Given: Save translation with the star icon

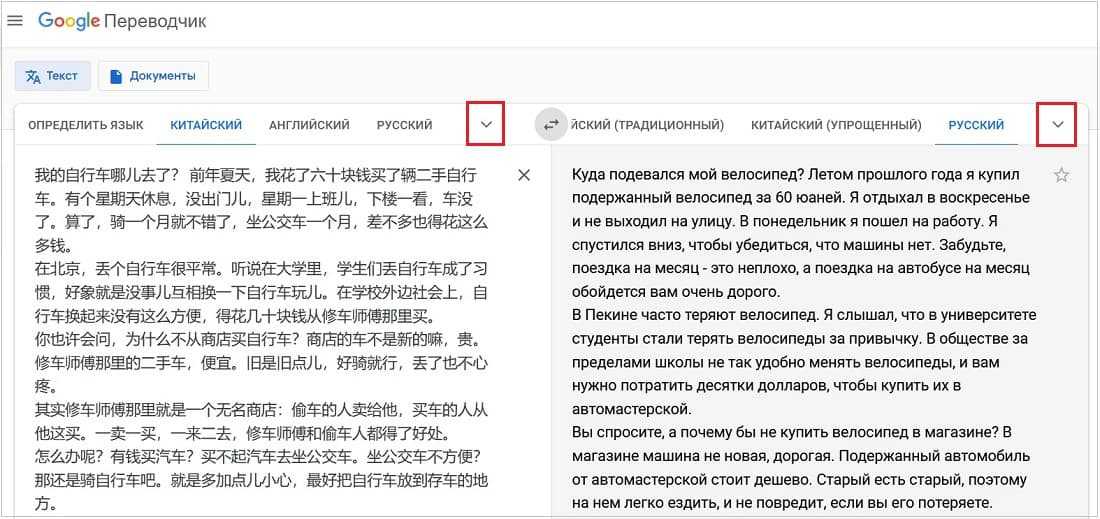Looking at the screenshot, I should [1061, 175].
